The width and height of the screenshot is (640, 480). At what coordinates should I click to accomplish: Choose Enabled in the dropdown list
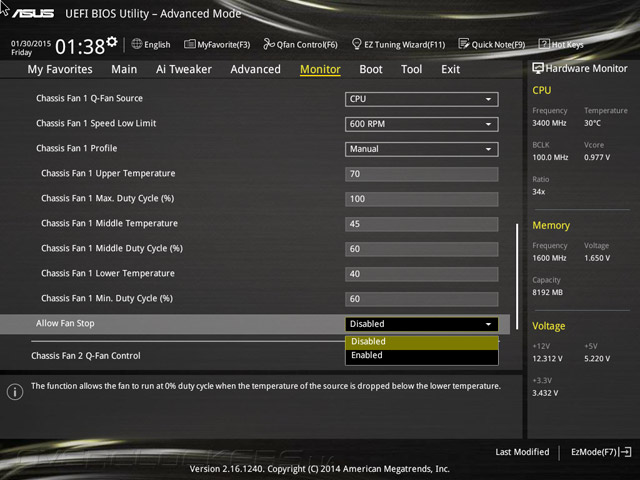(422, 356)
